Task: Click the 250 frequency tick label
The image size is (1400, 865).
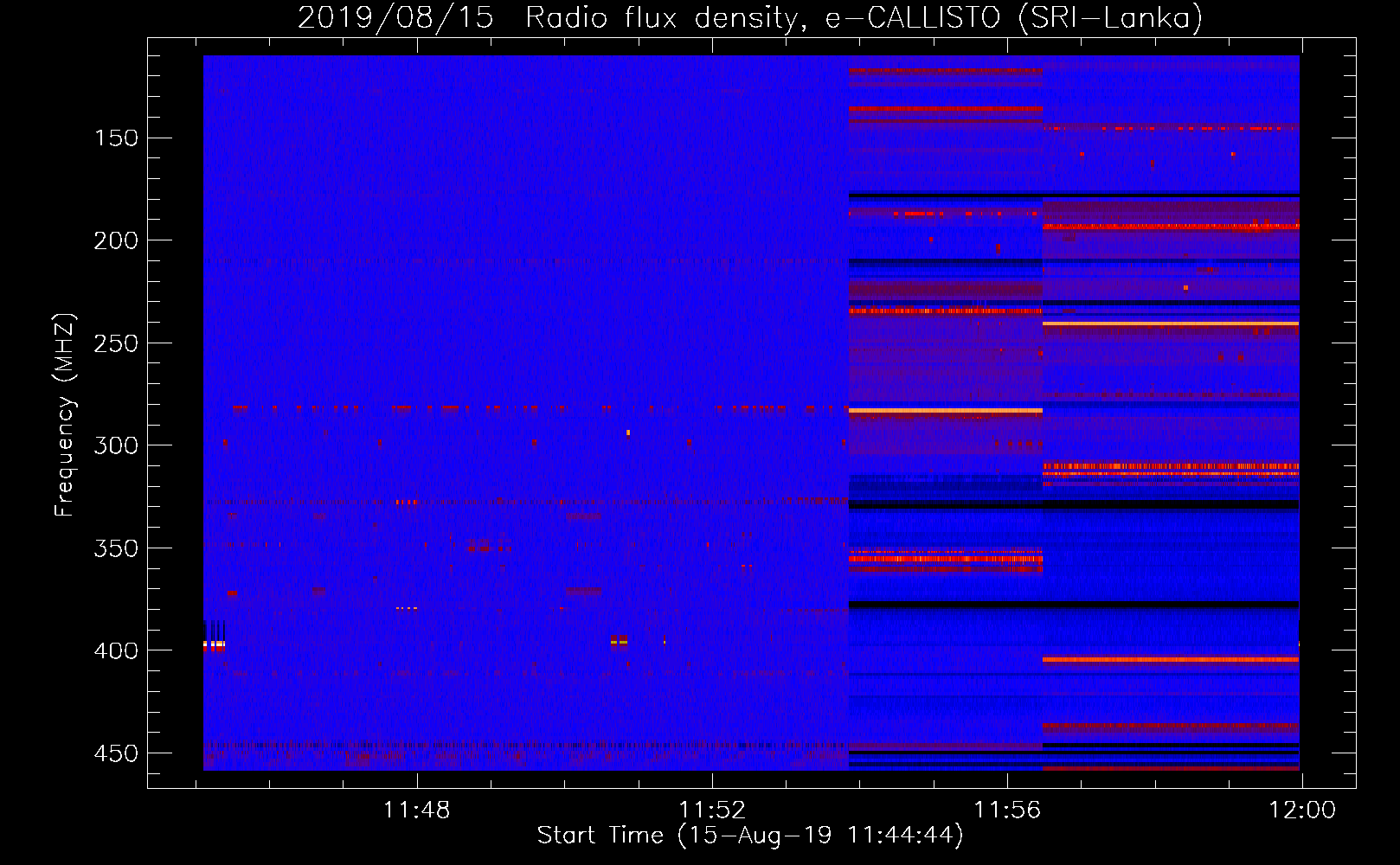Action: pyautogui.click(x=116, y=343)
